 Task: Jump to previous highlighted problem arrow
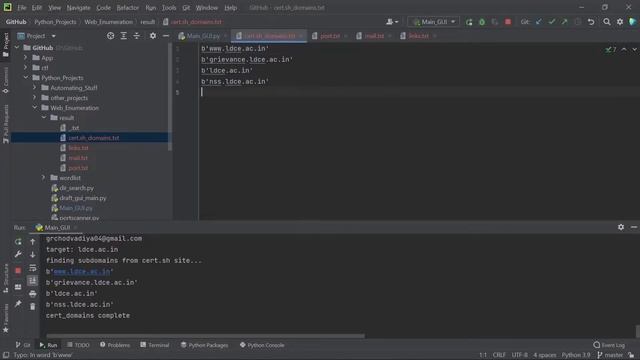click(624, 49)
